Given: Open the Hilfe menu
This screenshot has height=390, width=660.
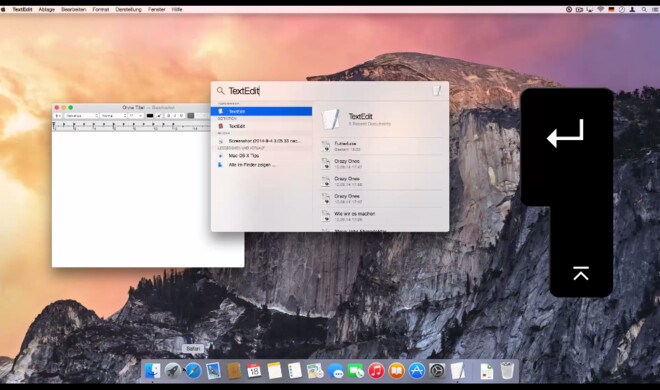Looking at the screenshot, I should [x=177, y=9].
